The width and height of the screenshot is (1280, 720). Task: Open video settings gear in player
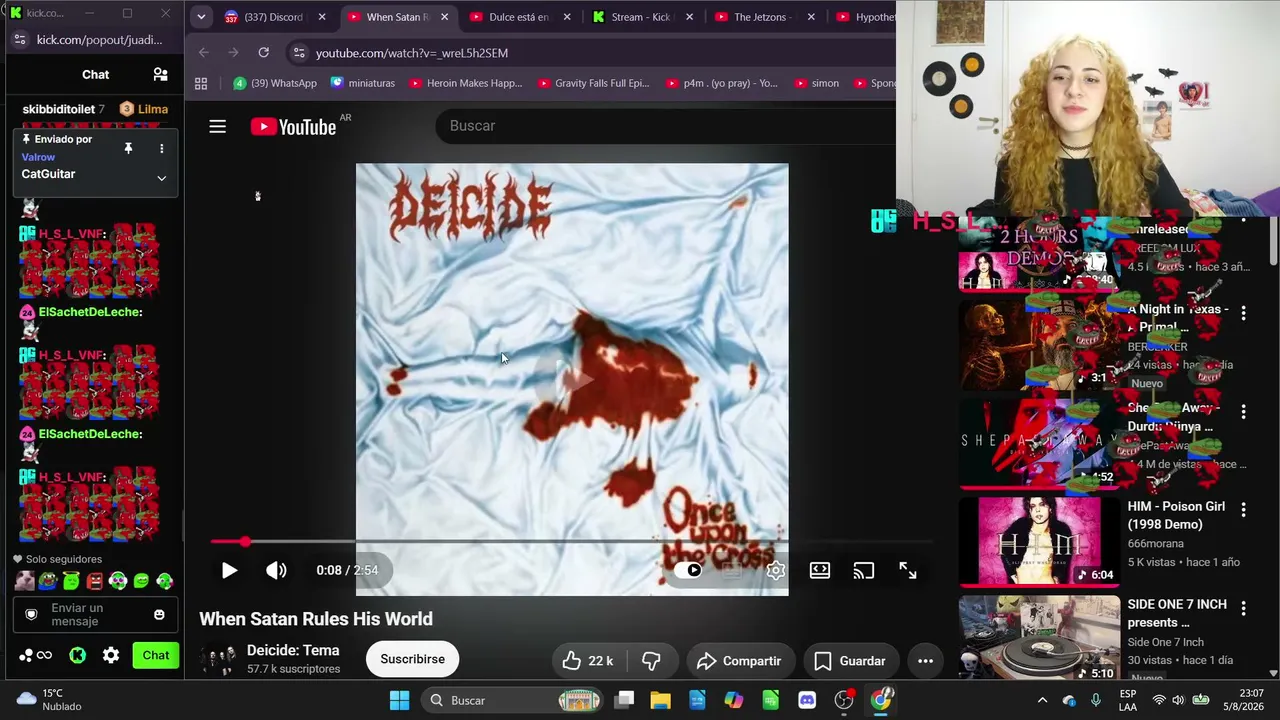click(776, 570)
